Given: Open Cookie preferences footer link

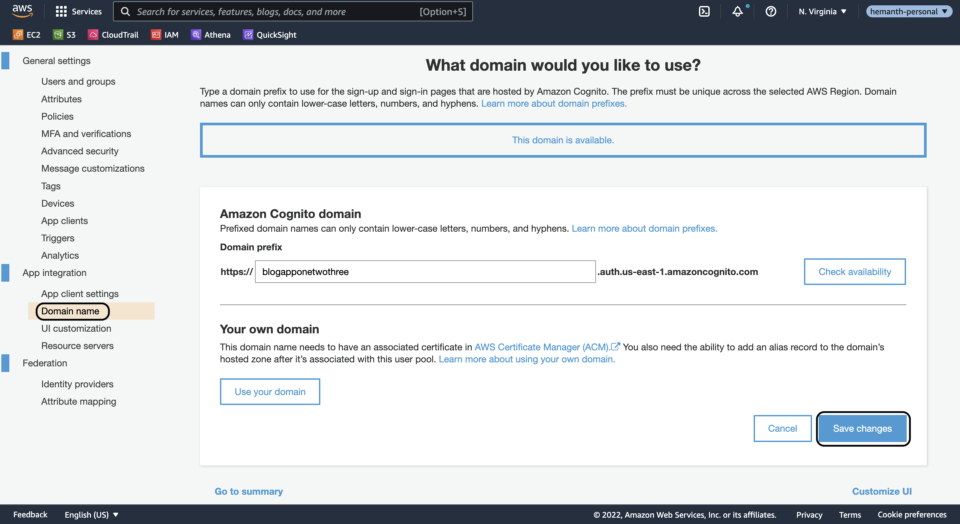Looking at the screenshot, I should point(912,515).
